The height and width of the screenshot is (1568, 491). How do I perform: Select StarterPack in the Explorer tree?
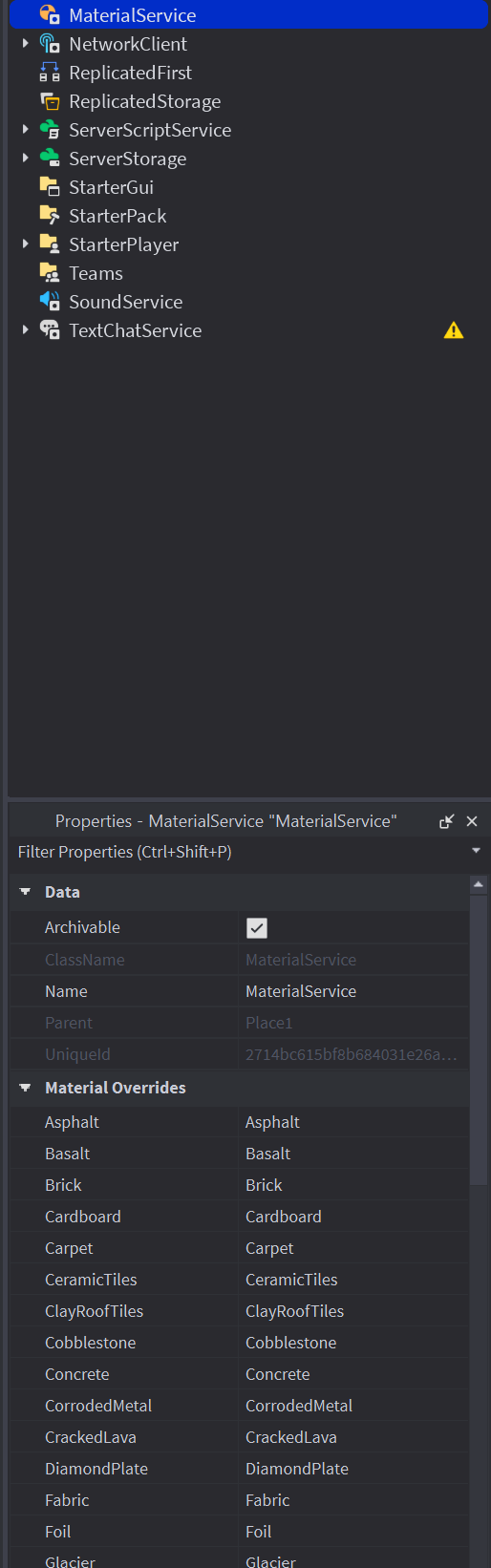click(x=117, y=216)
